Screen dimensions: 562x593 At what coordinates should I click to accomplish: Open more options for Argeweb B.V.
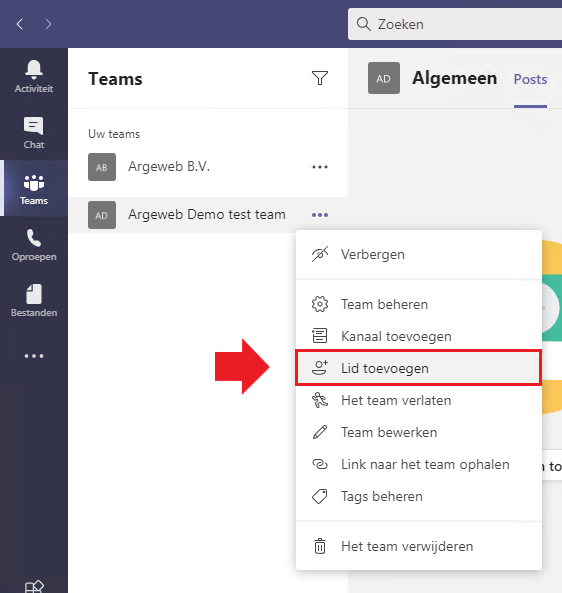click(x=320, y=167)
